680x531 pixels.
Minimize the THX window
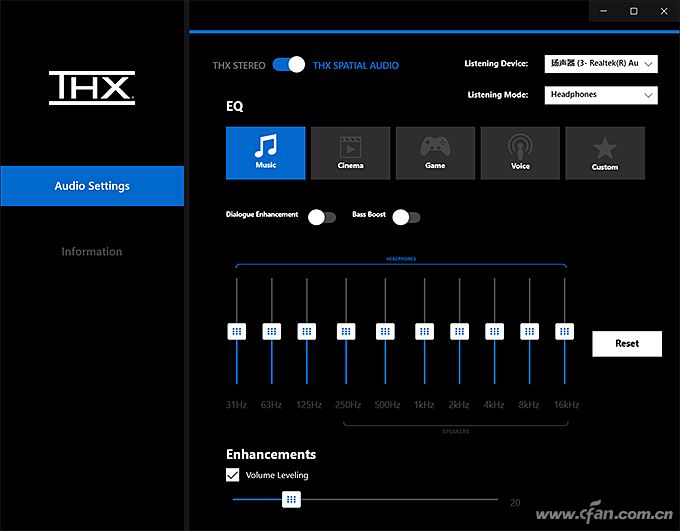[x=604, y=11]
